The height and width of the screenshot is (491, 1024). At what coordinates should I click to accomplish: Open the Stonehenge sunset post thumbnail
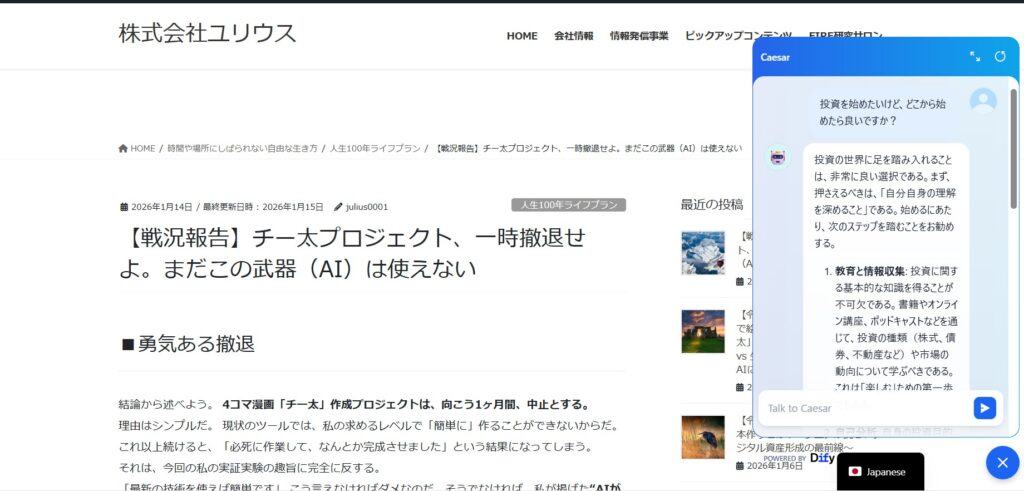pos(702,331)
